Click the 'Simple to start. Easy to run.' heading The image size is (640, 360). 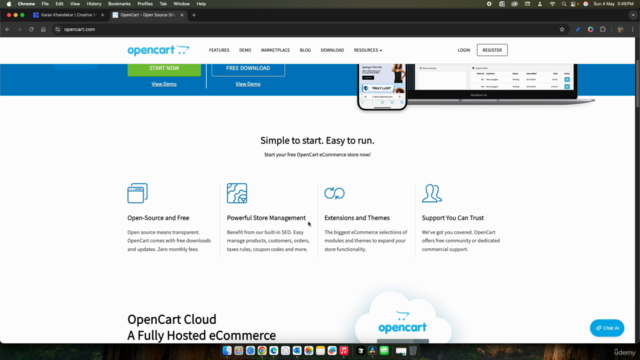[x=317, y=140]
